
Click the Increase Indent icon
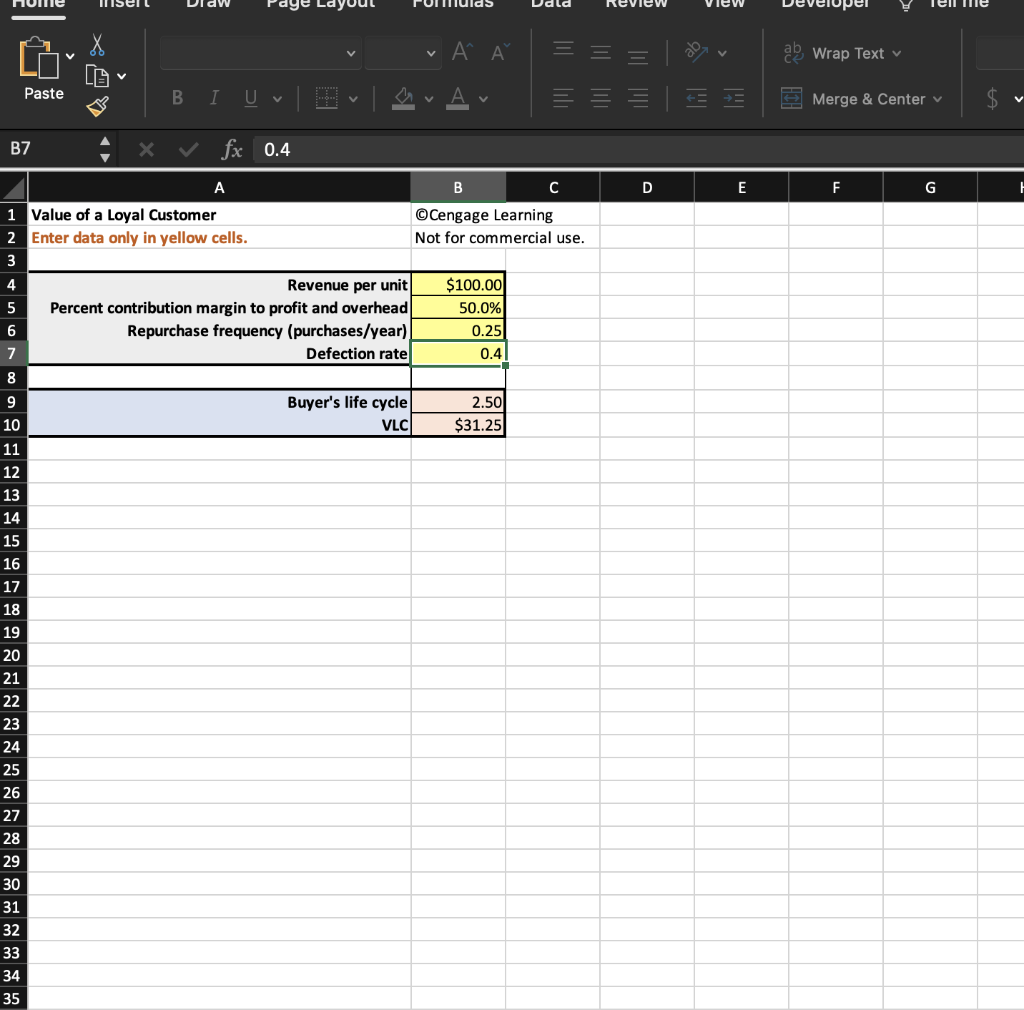pos(734,97)
